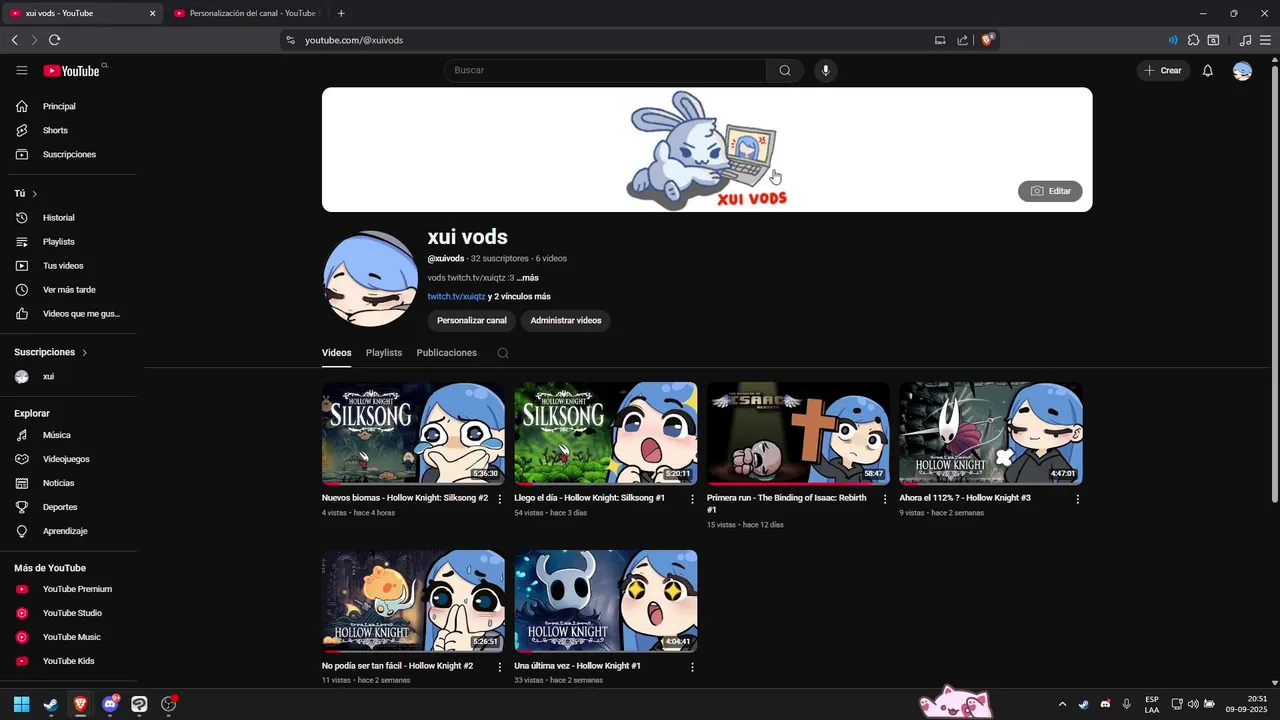Open options for Primera run Binding of Isaac
Viewport: 1280px width, 720px height.
tap(885, 499)
